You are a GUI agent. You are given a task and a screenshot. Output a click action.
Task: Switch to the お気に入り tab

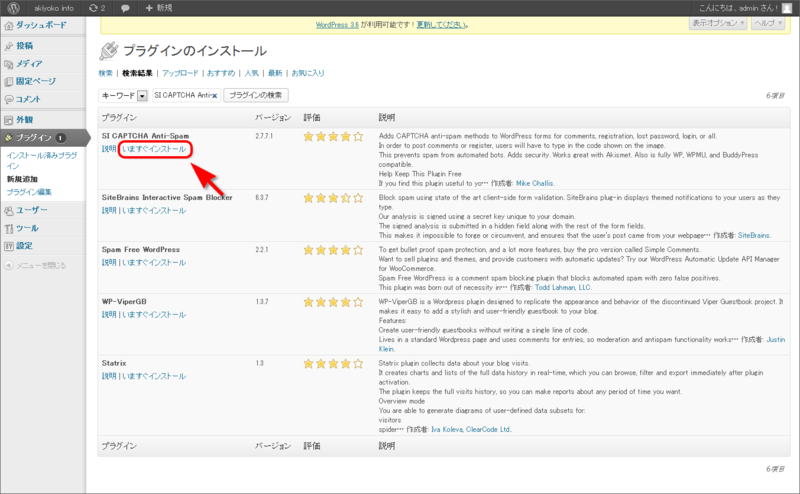pos(308,73)
